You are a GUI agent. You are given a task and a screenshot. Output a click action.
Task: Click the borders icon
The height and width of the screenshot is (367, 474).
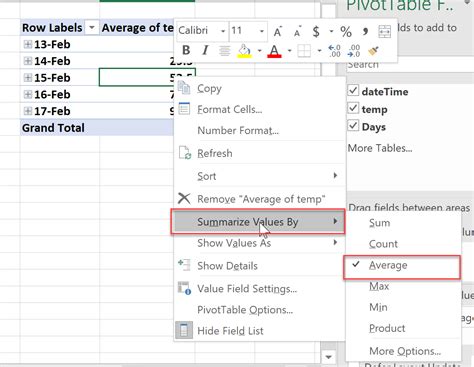(304, 51)
